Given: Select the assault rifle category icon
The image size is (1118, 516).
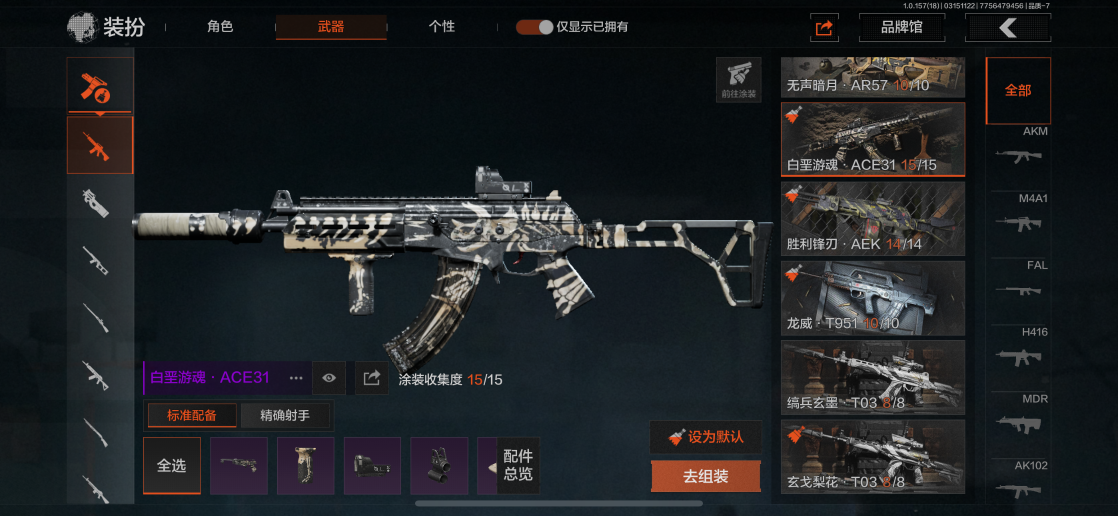Looking at the screenshot, I should [100, 145].
